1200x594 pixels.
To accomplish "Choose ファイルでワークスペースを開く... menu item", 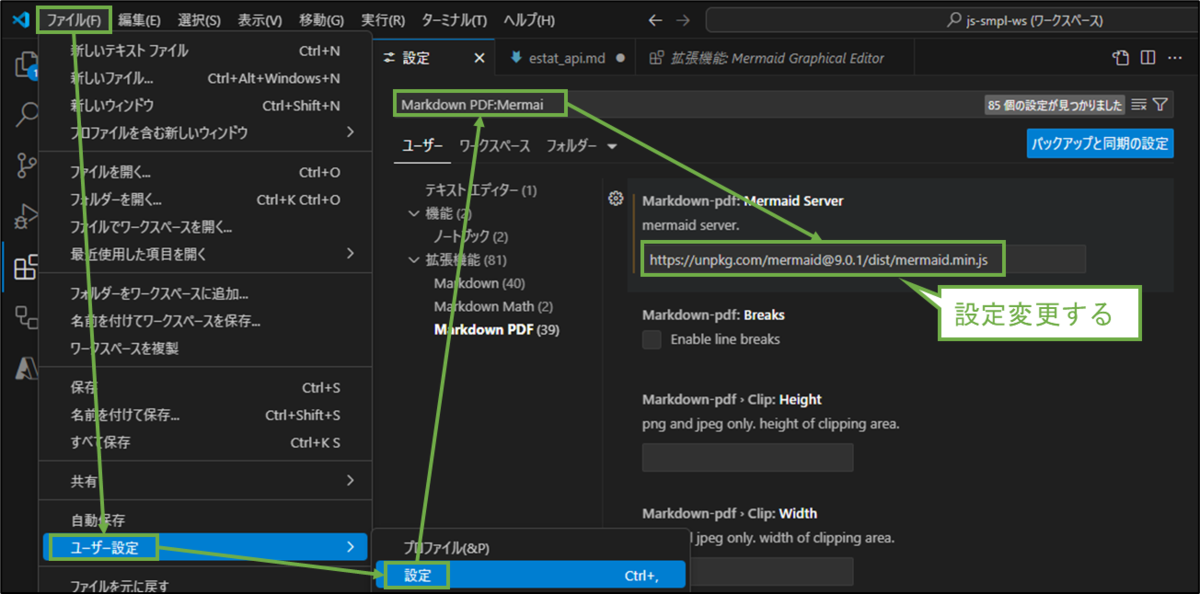I will pos(207,226).
